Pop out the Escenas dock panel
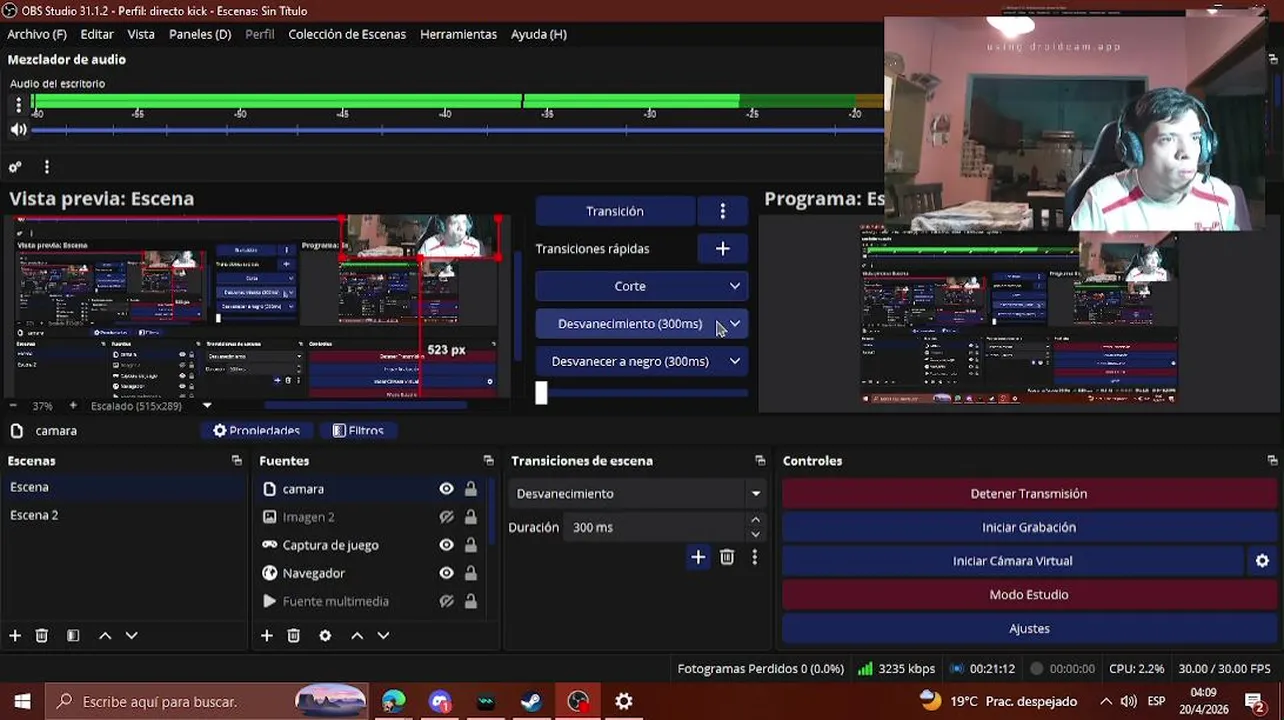 pos(237,461)
